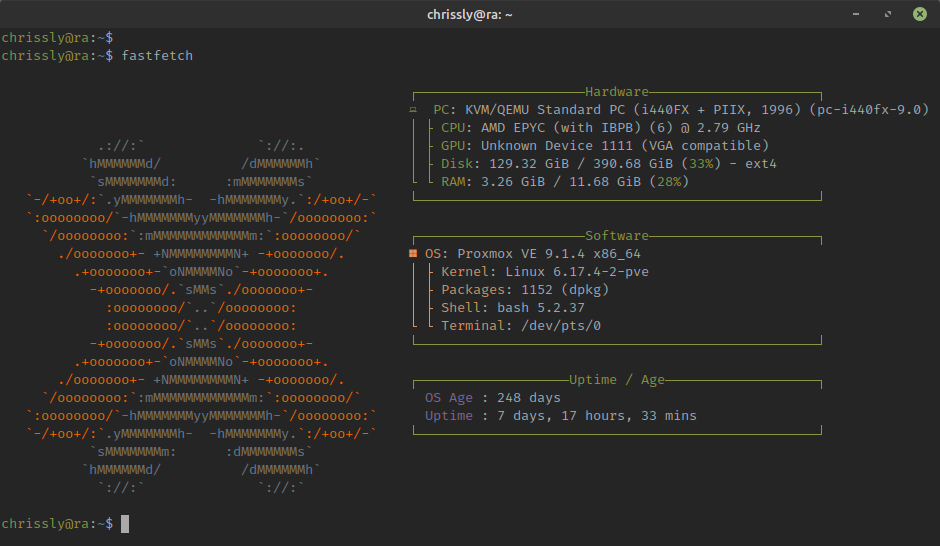Viewport: 940px width, 546px height.
Task: Click the window title 'chrissly@ra: ~'
Action: 469,14
